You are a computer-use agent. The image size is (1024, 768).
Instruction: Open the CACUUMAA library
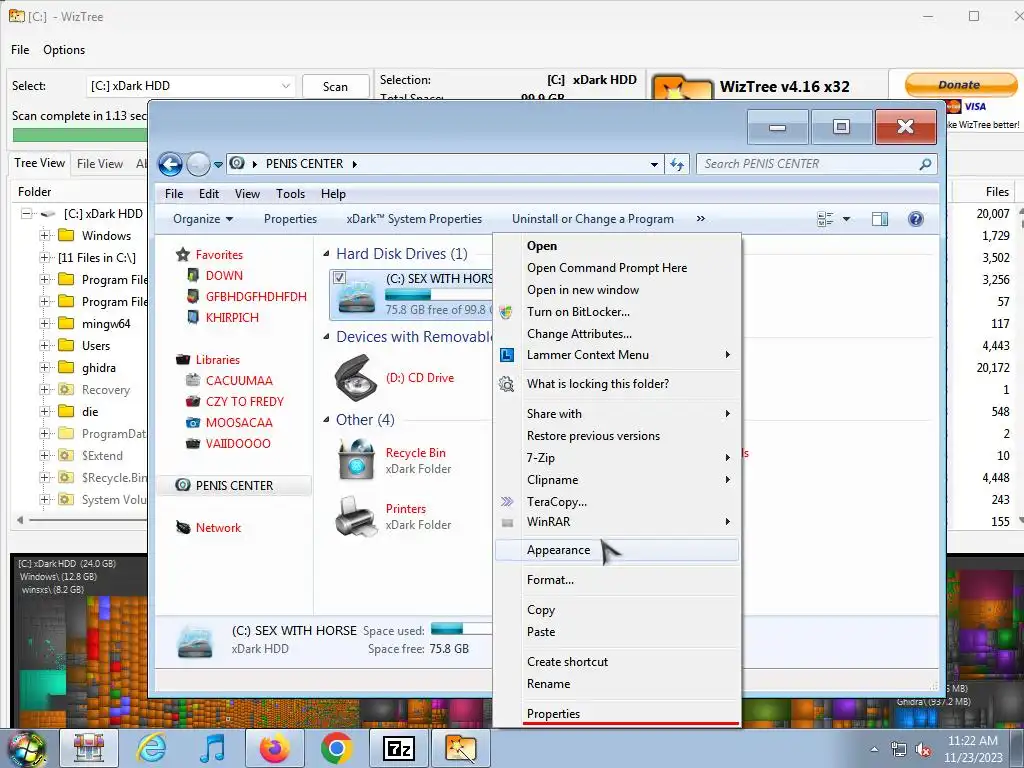239,381
